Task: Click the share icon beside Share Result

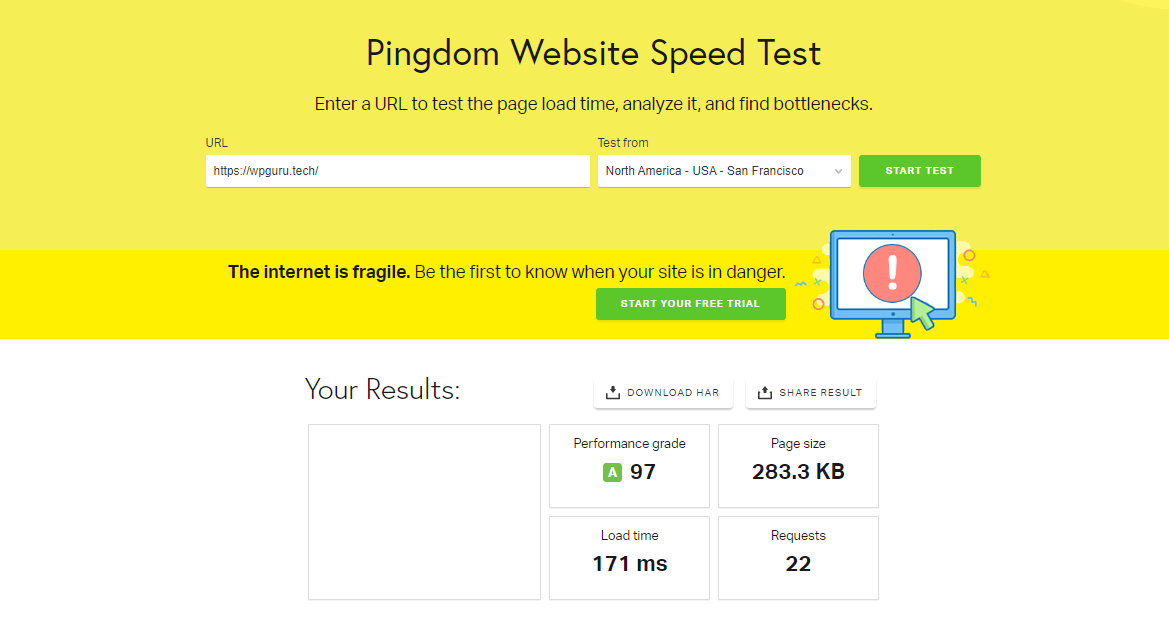Action: point(765,393)
